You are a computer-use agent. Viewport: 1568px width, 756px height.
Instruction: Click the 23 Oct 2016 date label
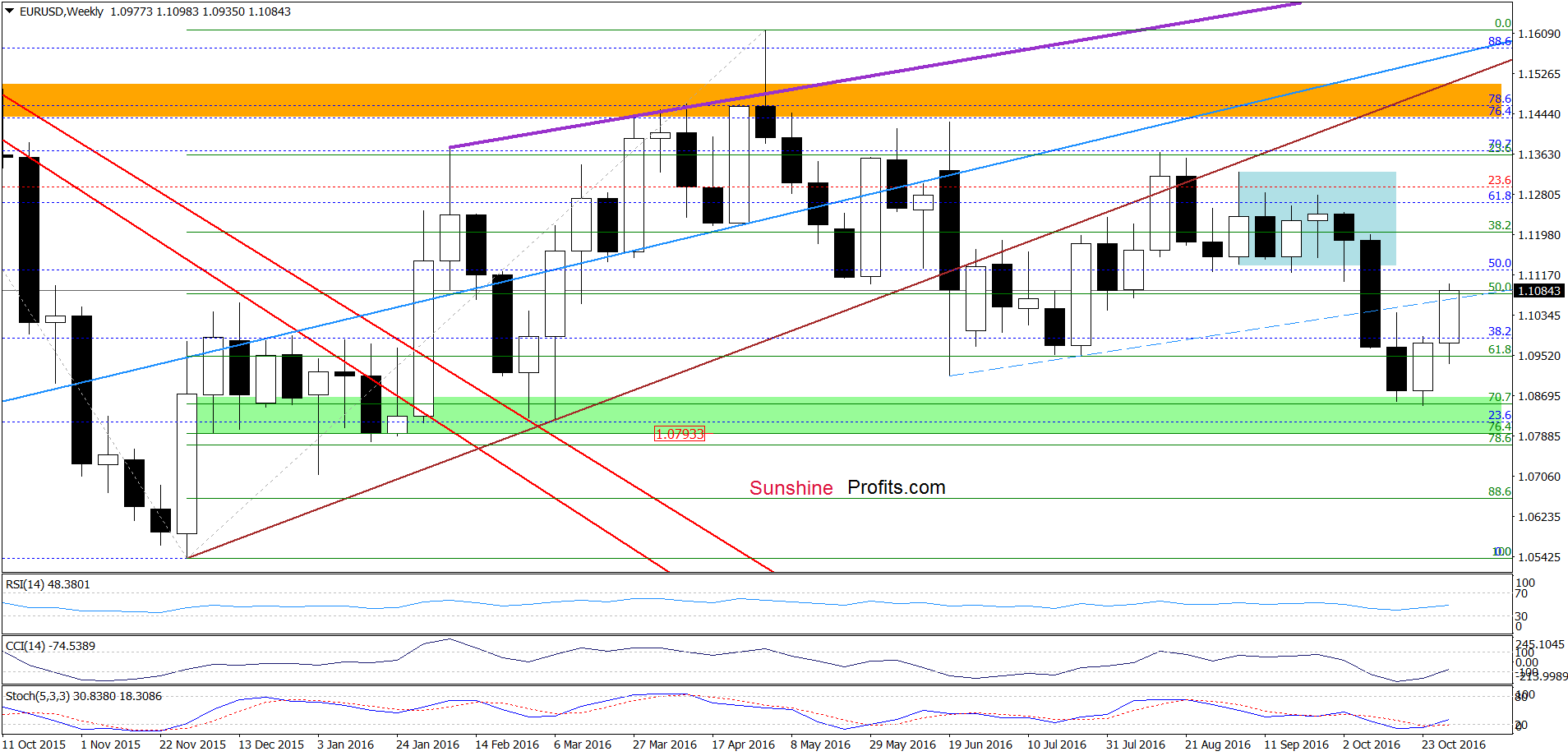1454,744
